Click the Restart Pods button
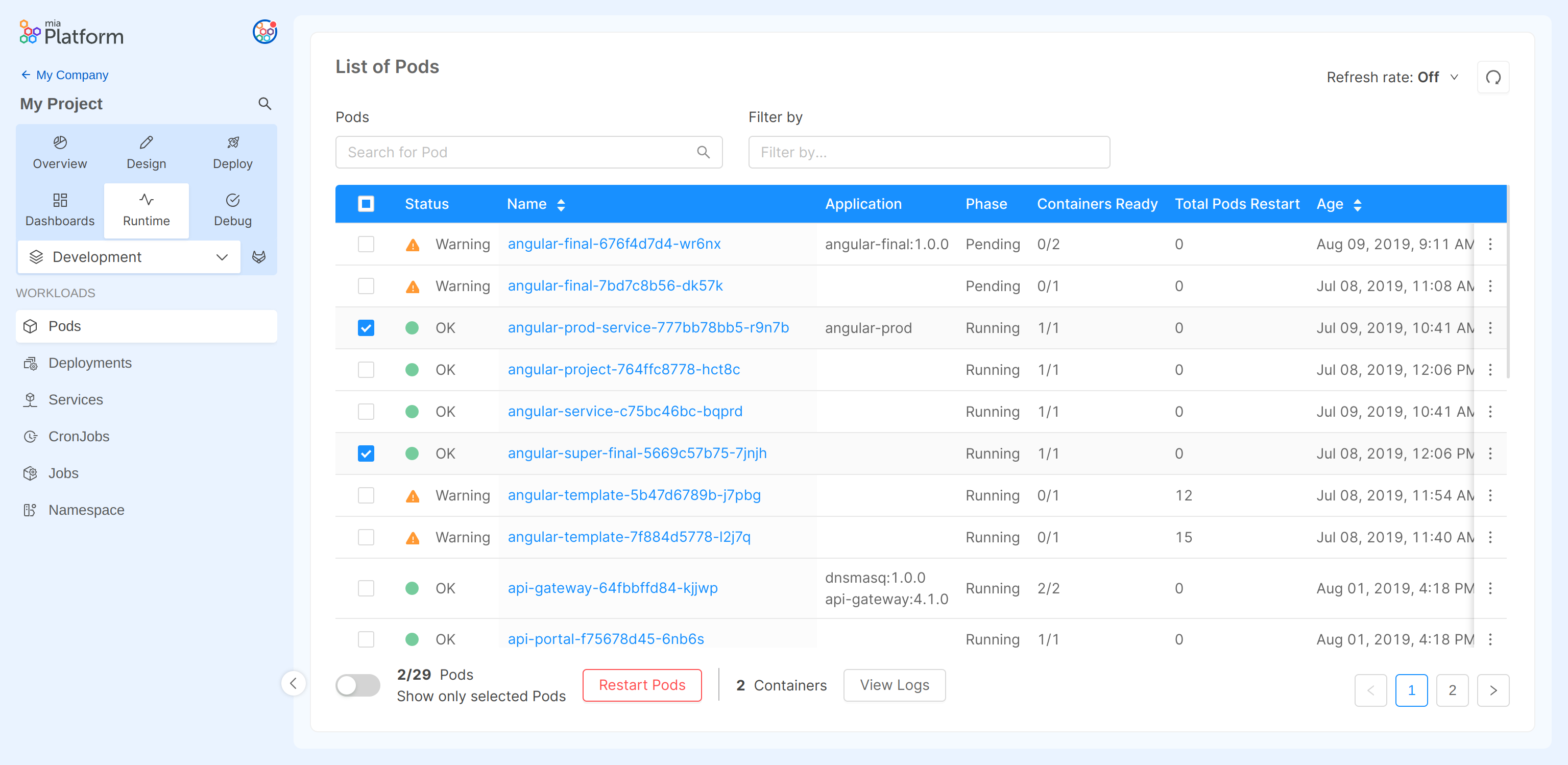Image resolution: width=1568 pixels, height=765 pixels. (642, 685)
